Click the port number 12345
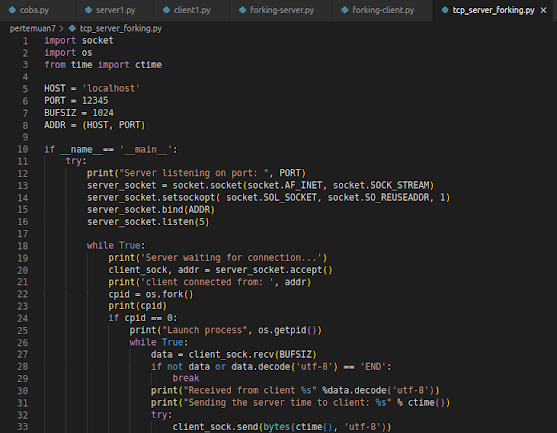The width and height of the screenshot is (557, 433). pos(95,101)
